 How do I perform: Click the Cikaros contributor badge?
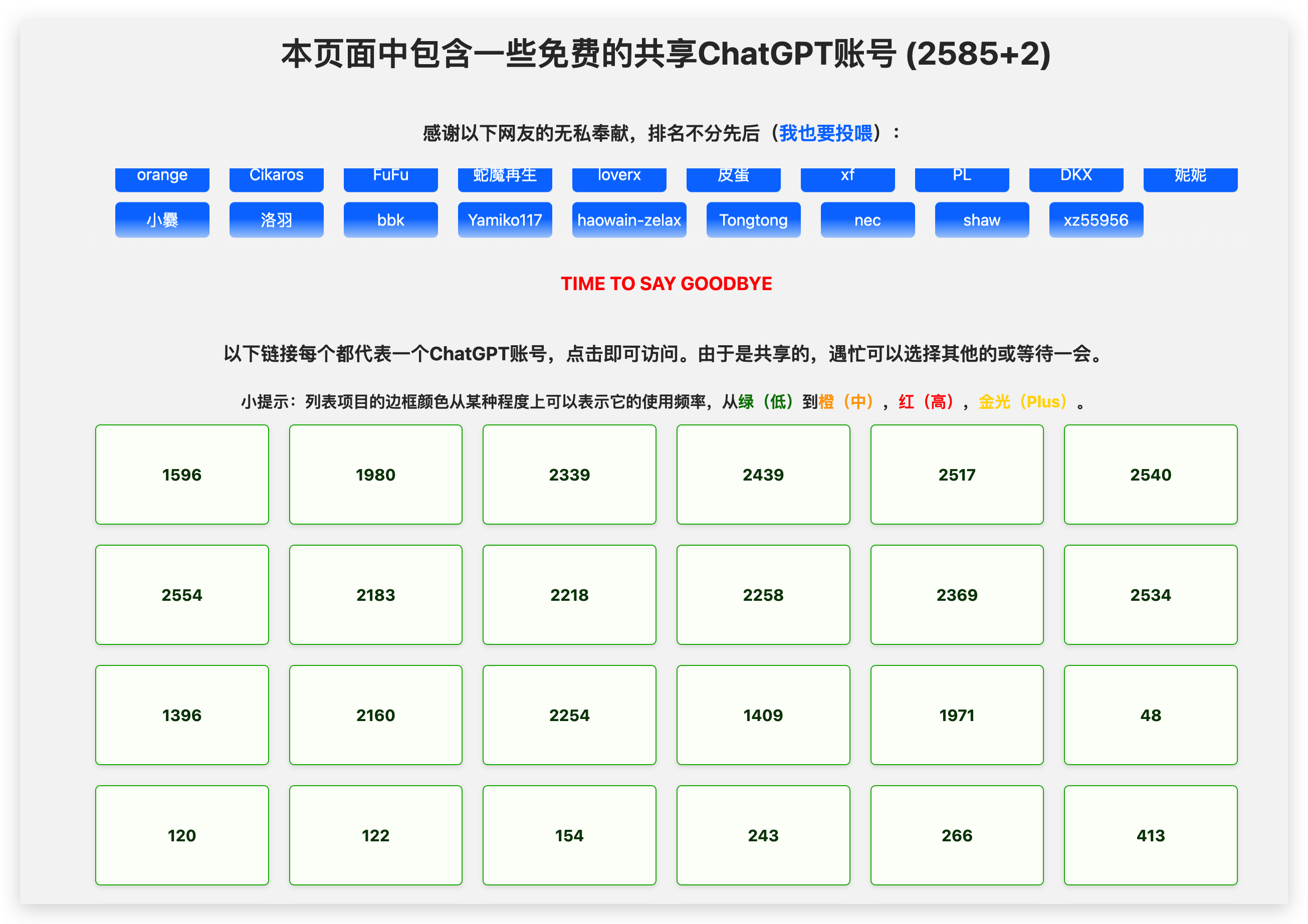[x=276, y=179]
